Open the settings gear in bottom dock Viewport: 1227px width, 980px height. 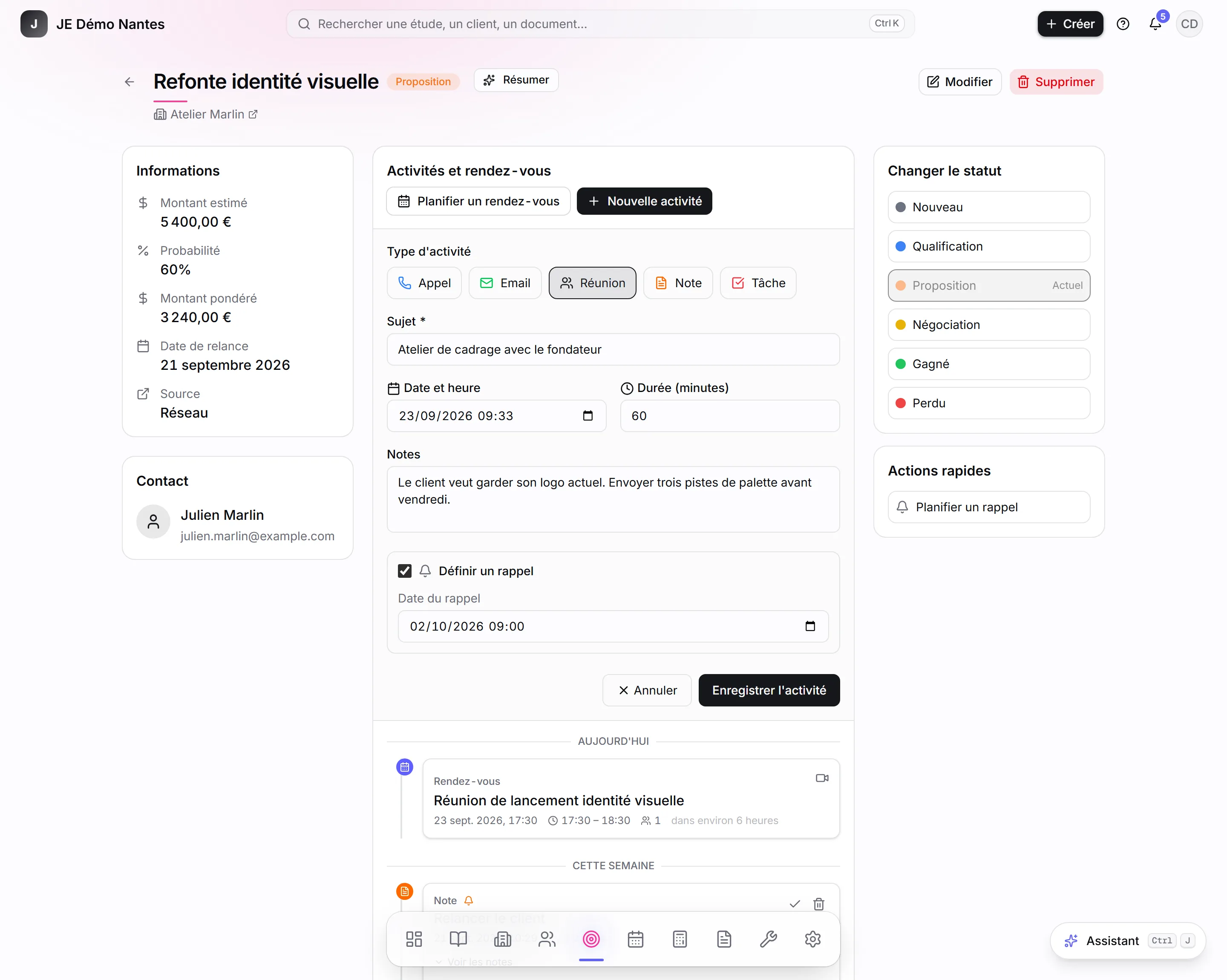click(x=813, y=939)
